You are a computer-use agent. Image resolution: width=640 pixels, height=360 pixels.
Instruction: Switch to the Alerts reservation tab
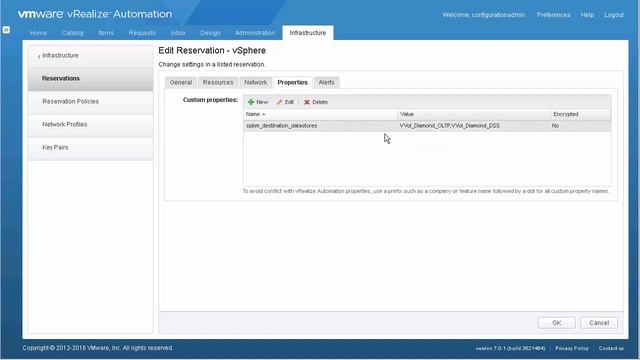[326, 82]
